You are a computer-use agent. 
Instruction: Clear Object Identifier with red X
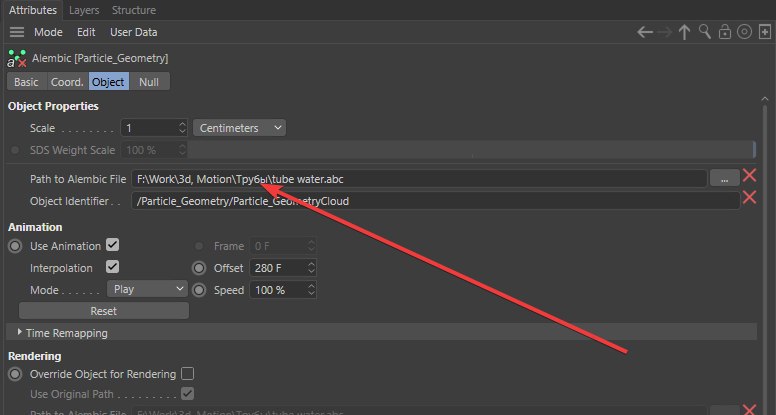tap(749, 197)
